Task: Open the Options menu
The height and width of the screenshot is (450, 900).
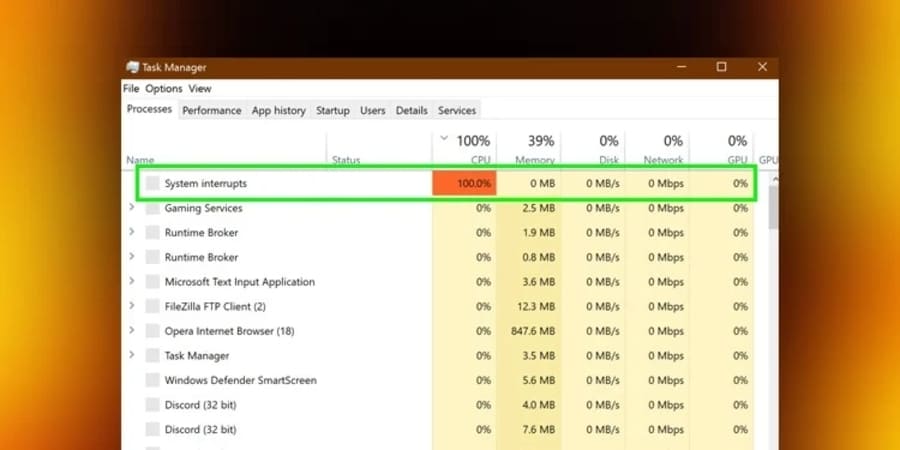Action: (164, 88)
